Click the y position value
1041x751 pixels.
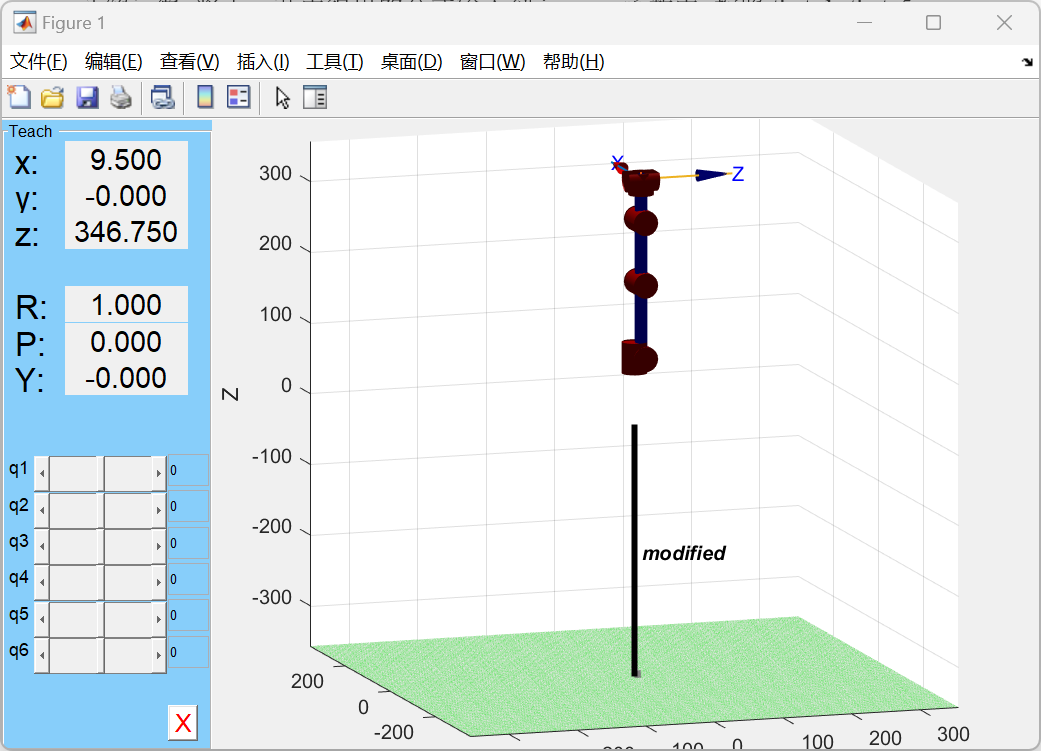(x=126, y=196)
